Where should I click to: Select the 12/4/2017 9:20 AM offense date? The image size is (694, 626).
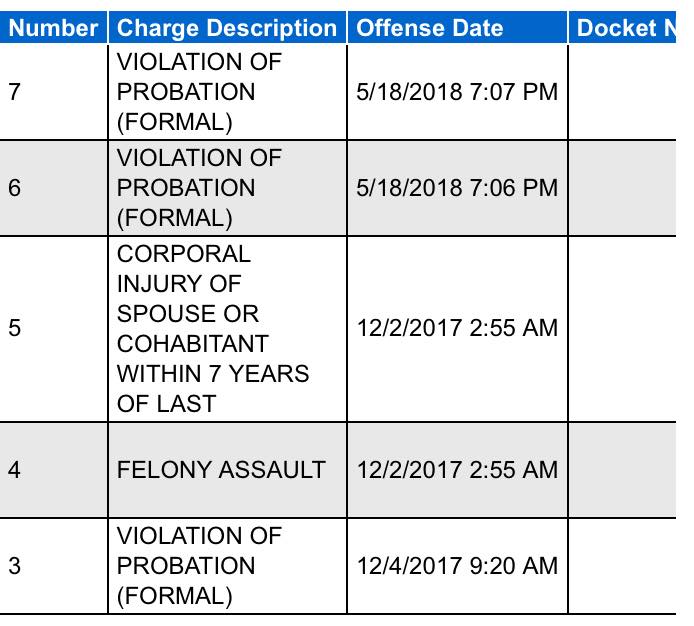pyautogui.click(x=456, y=566)
